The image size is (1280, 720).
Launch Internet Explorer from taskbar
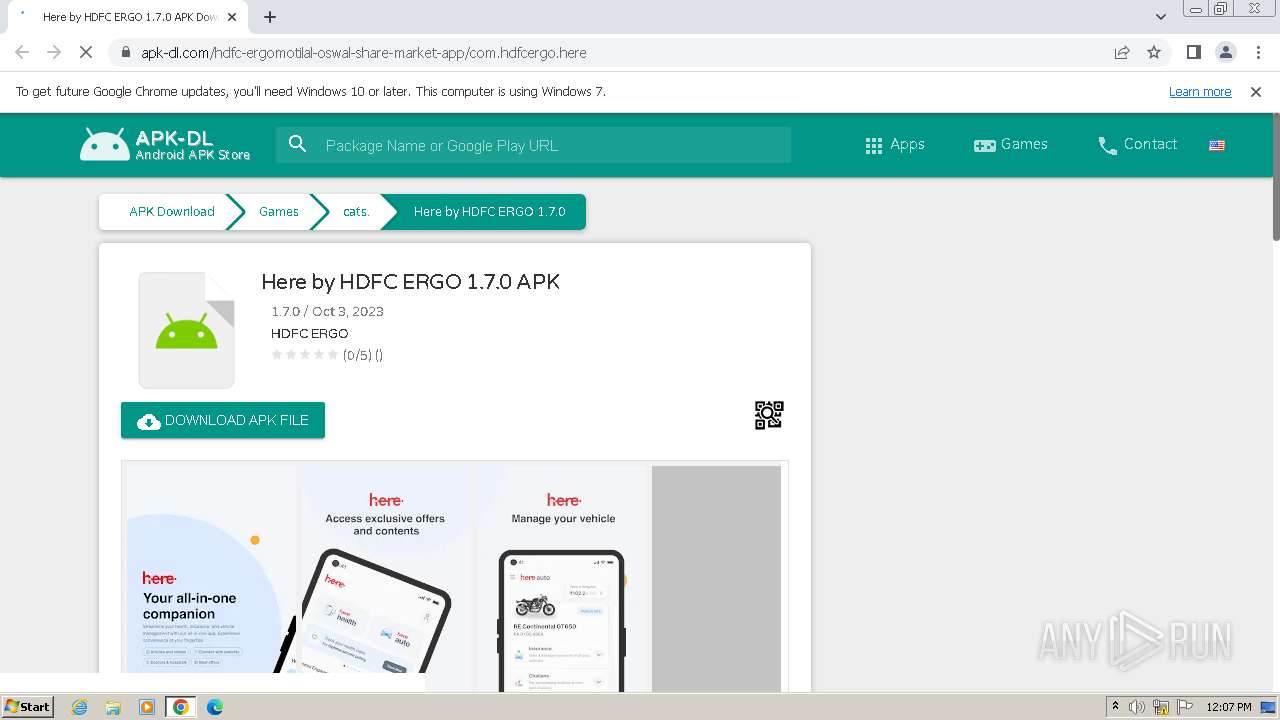79,707
